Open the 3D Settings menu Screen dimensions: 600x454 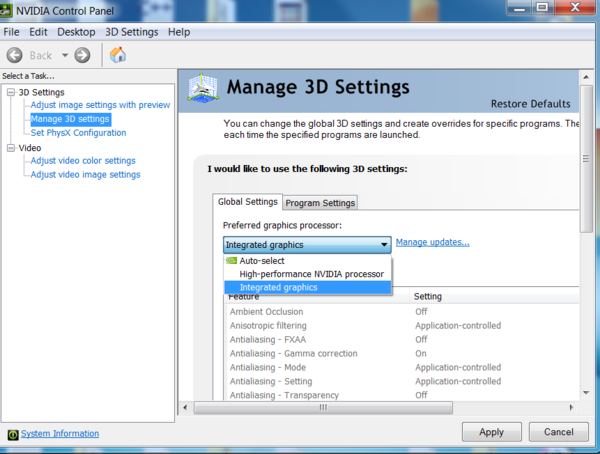point(132,32)
